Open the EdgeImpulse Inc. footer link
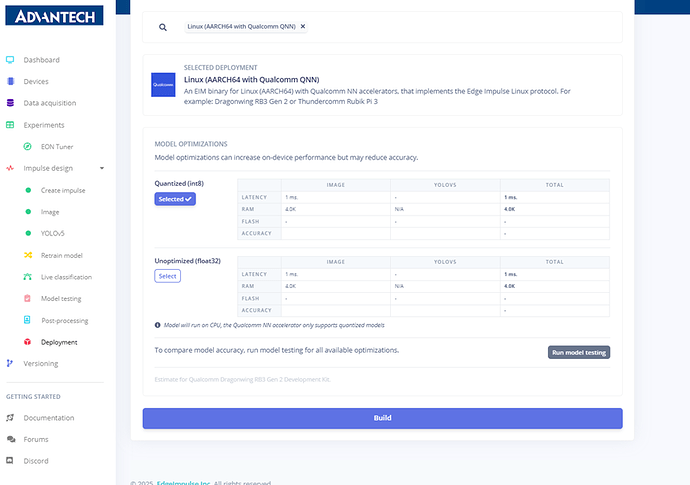Image resolution: width=690 pixels, height=485 pixels. click(184, 483)
